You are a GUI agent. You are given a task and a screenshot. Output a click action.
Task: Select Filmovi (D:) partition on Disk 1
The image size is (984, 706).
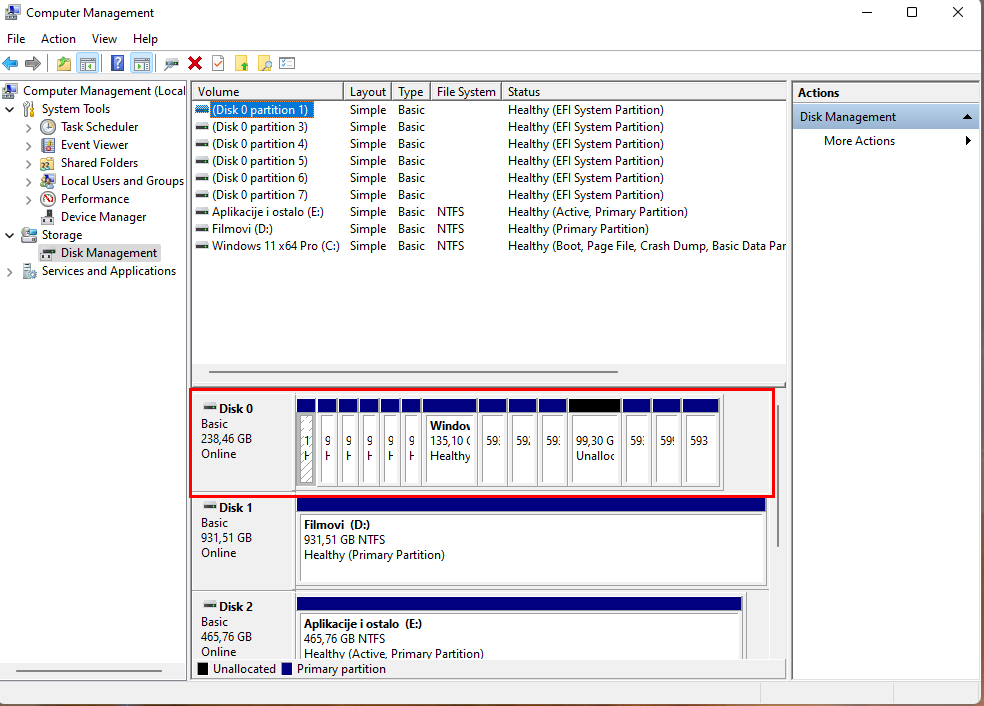(532, 542)
